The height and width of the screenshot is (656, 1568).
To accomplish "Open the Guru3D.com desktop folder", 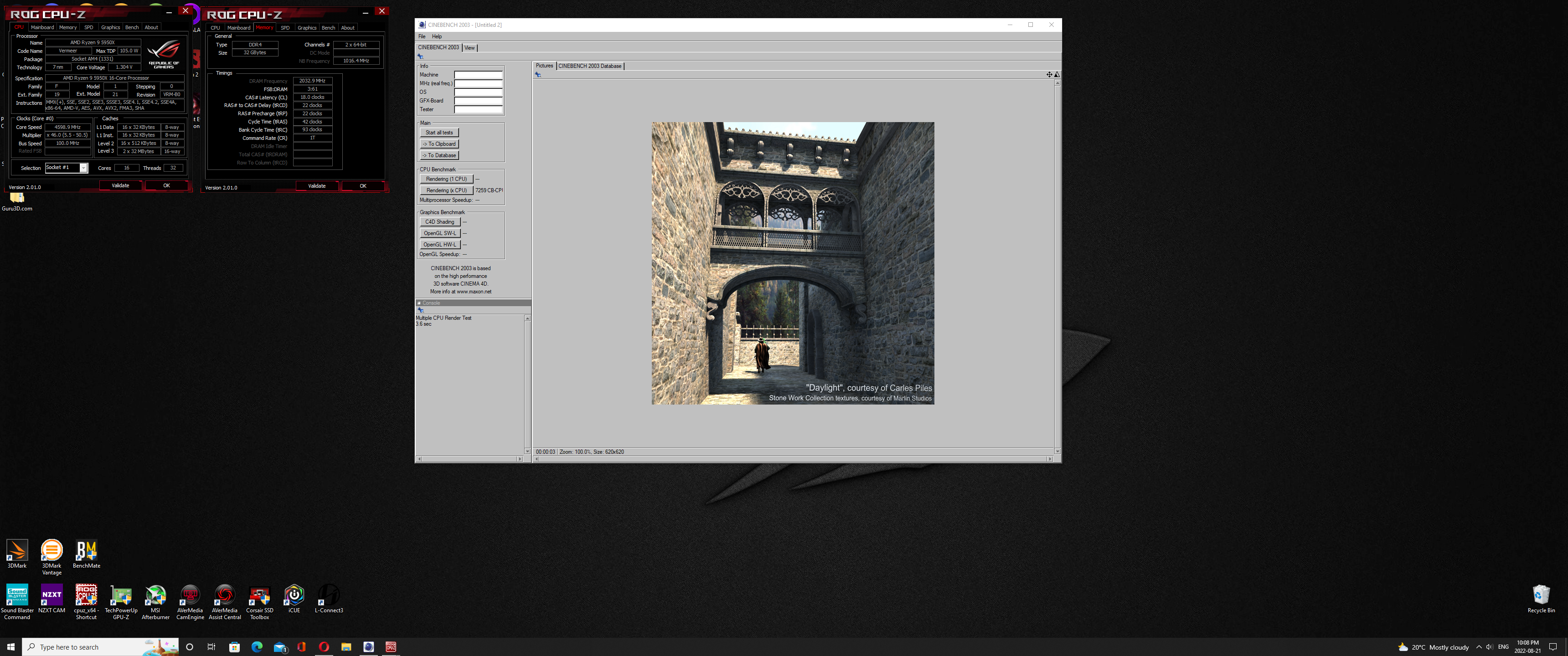I will pos(17,201).
